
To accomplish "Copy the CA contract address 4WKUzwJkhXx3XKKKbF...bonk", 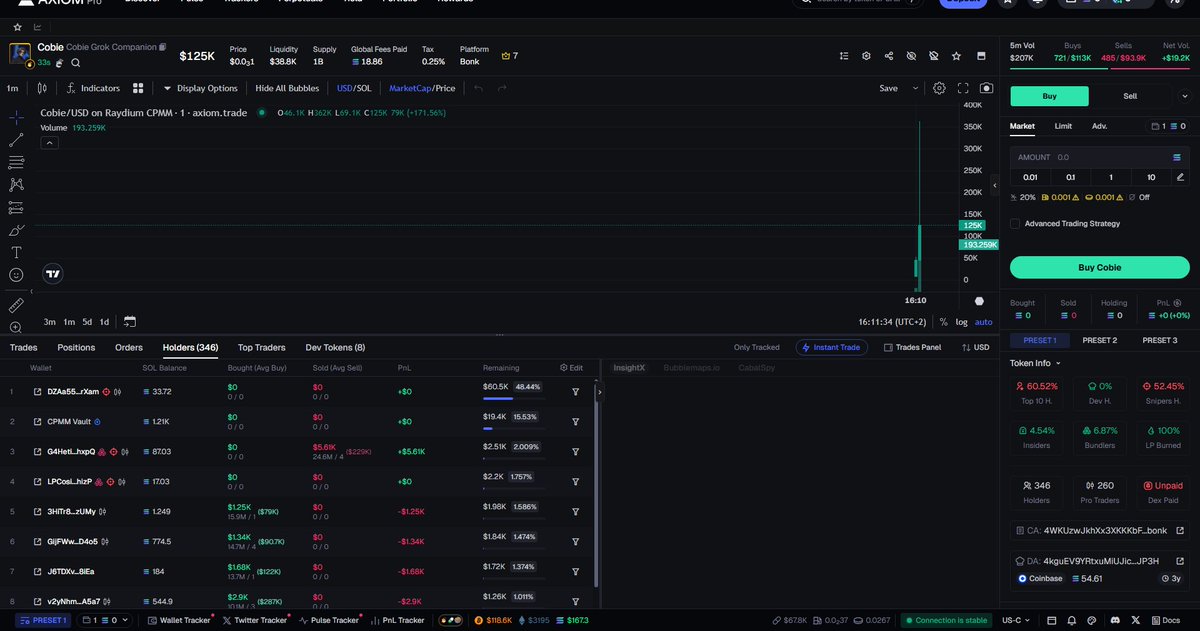I will (1097, 531).
